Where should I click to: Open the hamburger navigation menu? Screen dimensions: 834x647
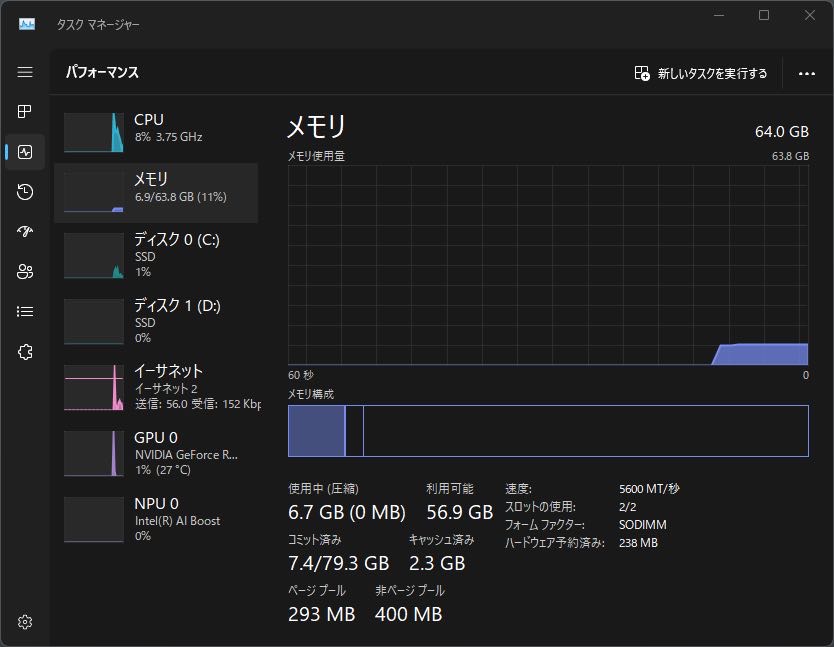click(25, 72)
